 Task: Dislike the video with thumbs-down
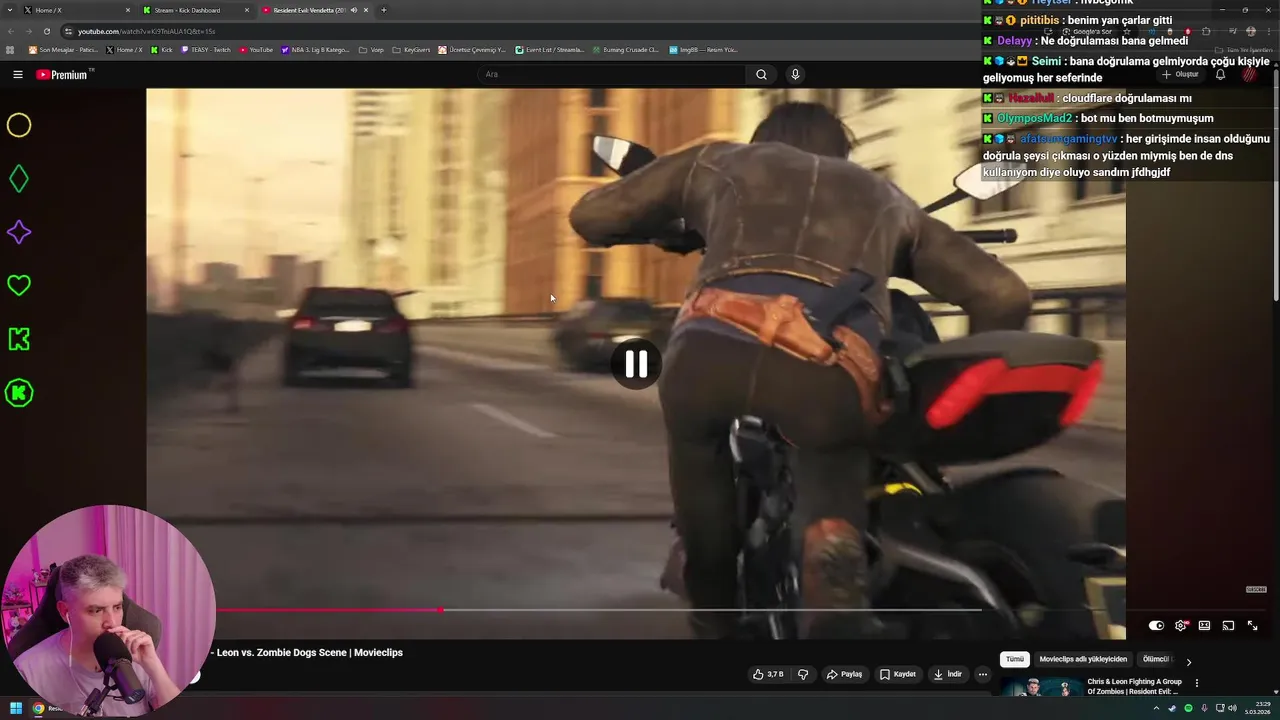click(803, 674)
